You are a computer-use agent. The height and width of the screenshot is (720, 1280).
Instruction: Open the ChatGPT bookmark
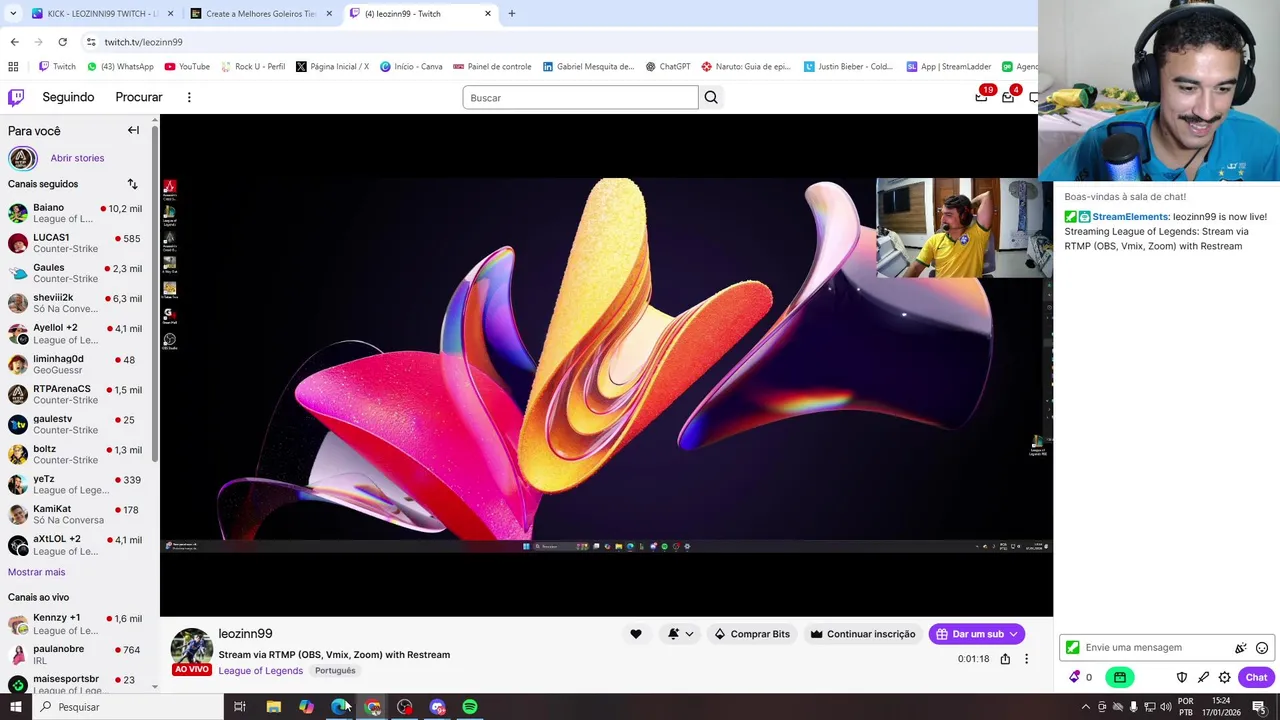668,67
